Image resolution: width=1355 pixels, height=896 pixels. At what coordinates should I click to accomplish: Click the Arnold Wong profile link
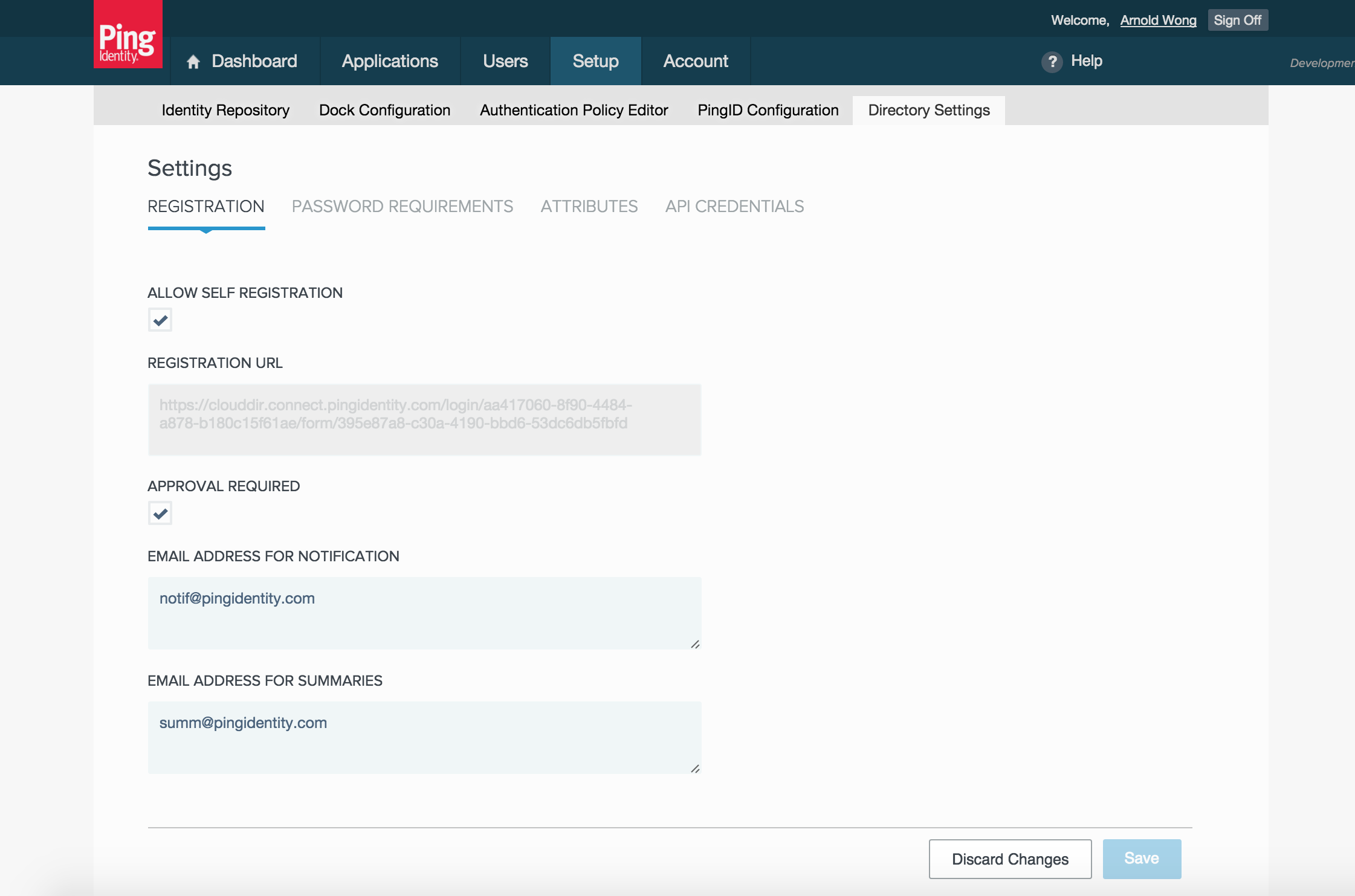tap(1158, 21)
